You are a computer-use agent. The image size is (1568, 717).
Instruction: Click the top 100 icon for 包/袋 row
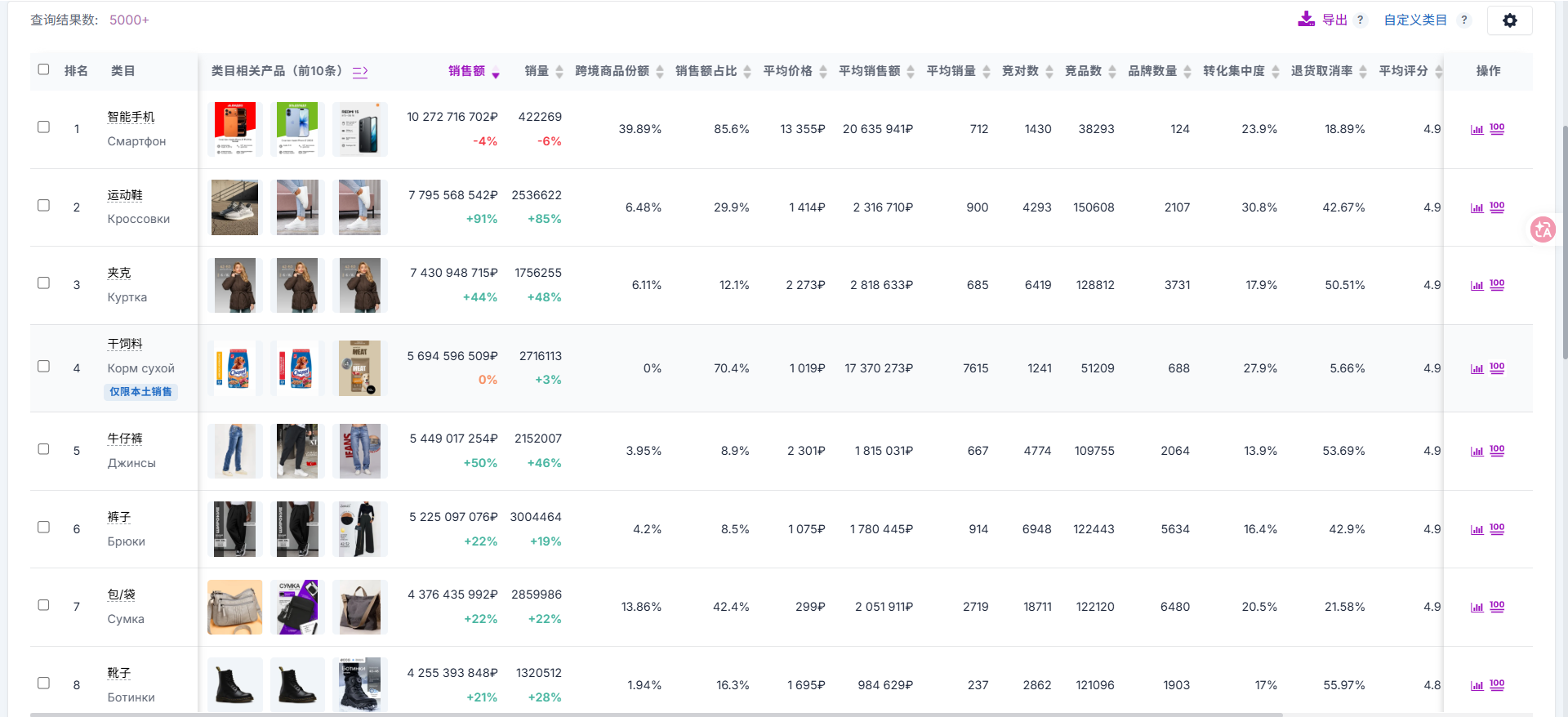click(x=1497, y=607)
